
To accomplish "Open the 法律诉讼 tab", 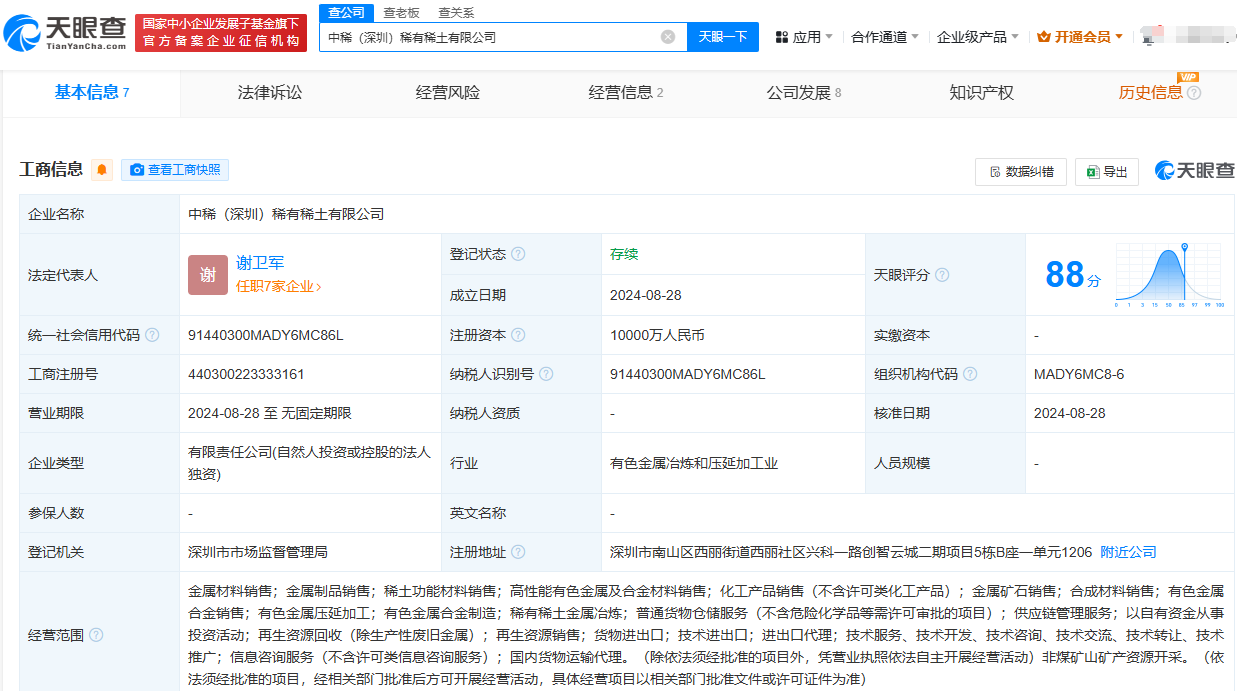I will pyautogui.click(x=270, y=93).
